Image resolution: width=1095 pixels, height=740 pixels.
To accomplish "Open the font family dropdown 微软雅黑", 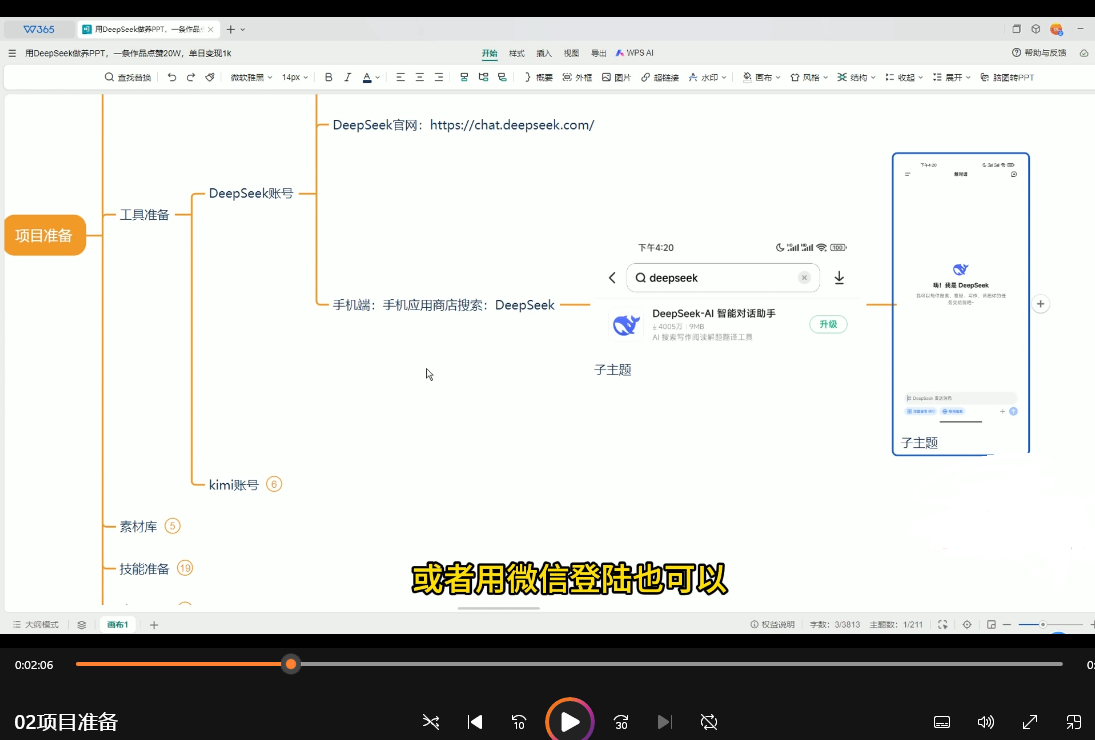I will (x=251, y=77).
